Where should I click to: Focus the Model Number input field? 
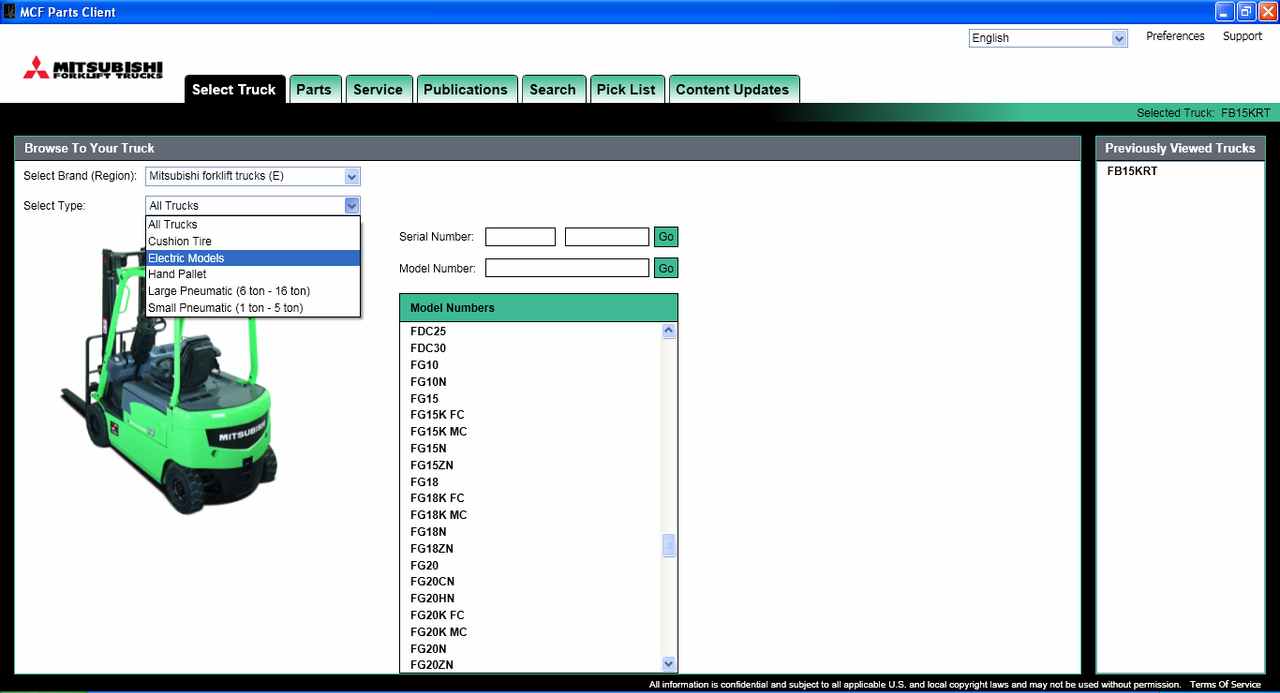567,268
